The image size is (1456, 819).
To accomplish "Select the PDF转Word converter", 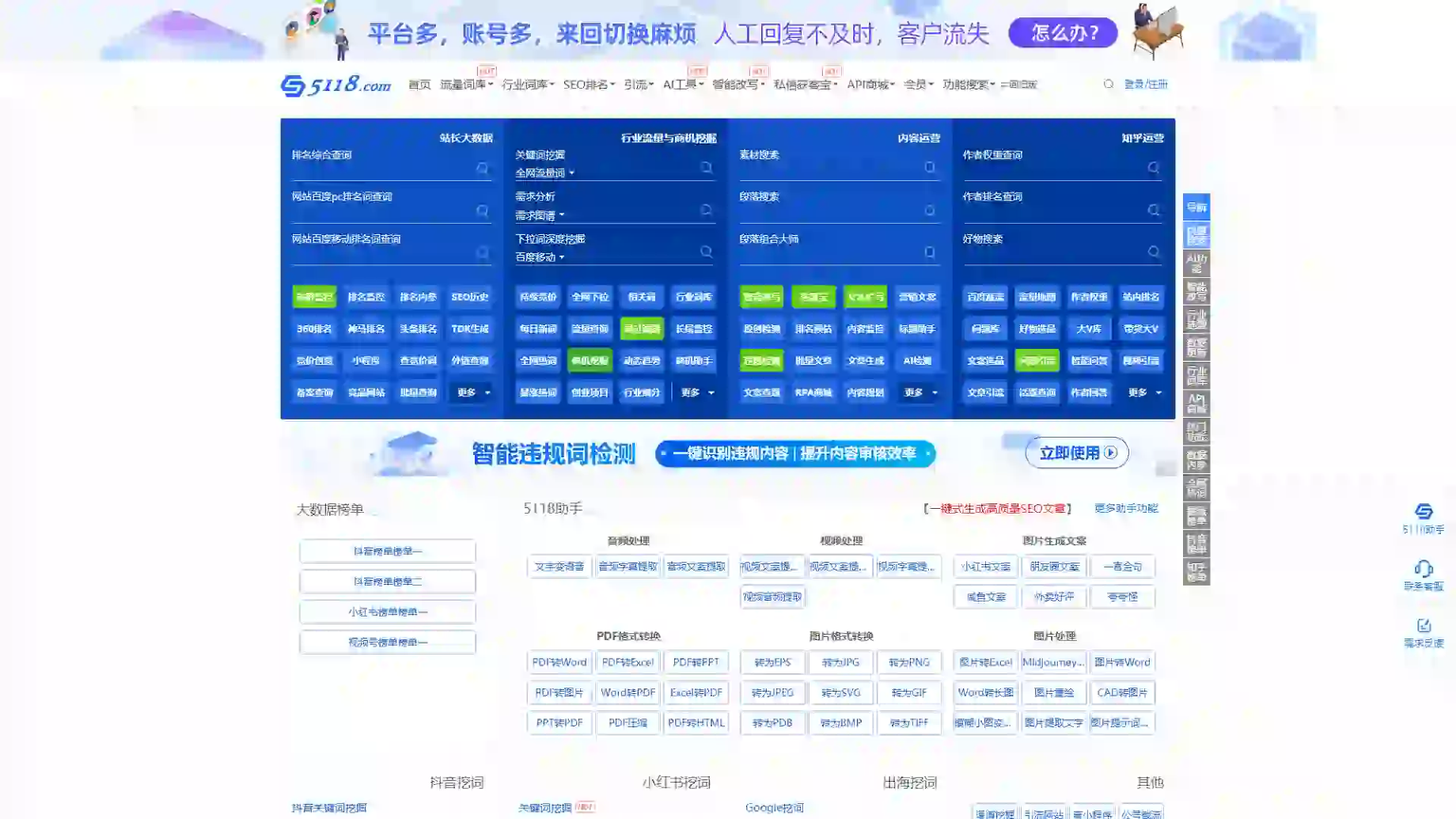I will 559,663.
